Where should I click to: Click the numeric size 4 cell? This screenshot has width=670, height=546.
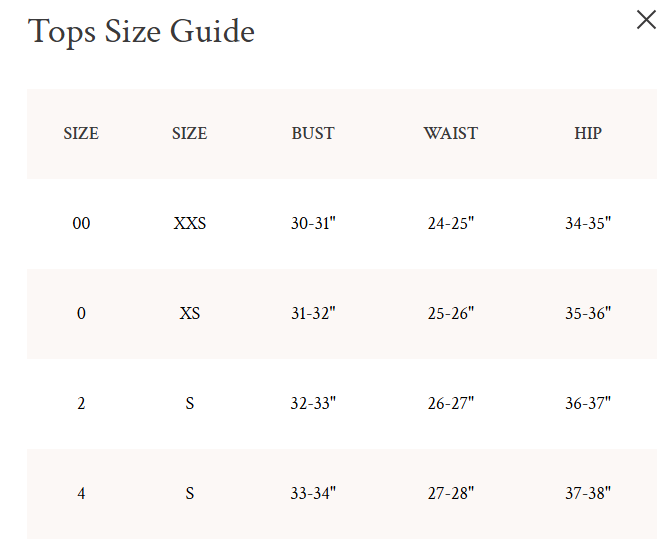pos(81,494)
